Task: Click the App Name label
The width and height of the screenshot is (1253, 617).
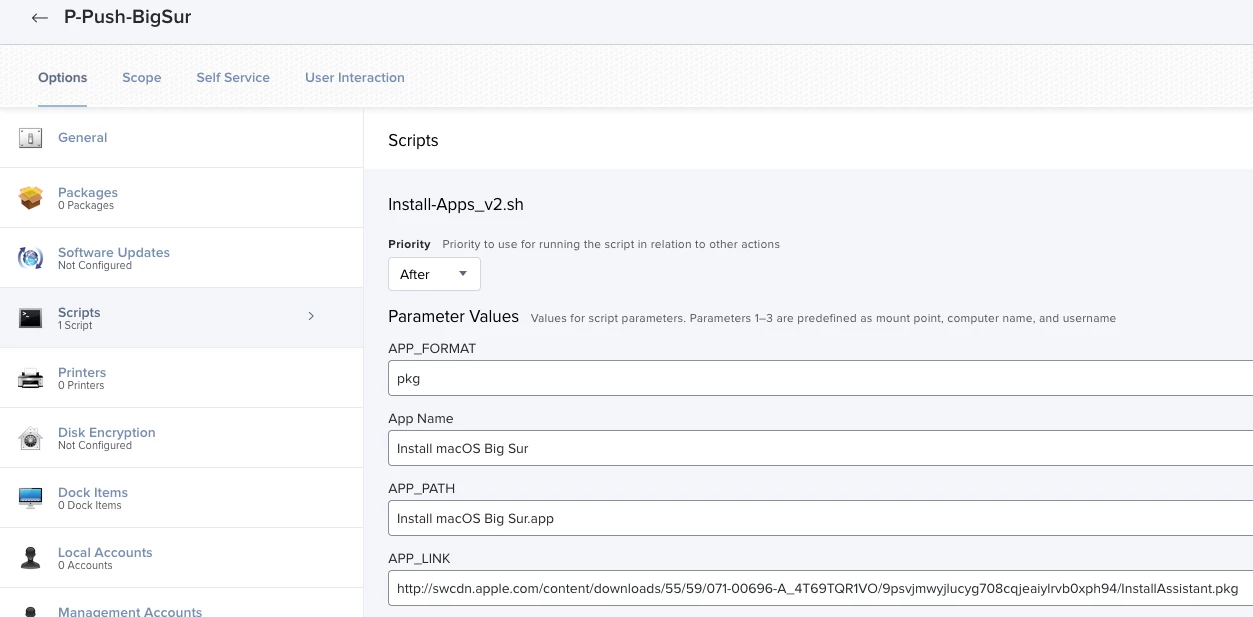Action: [420, 418]
